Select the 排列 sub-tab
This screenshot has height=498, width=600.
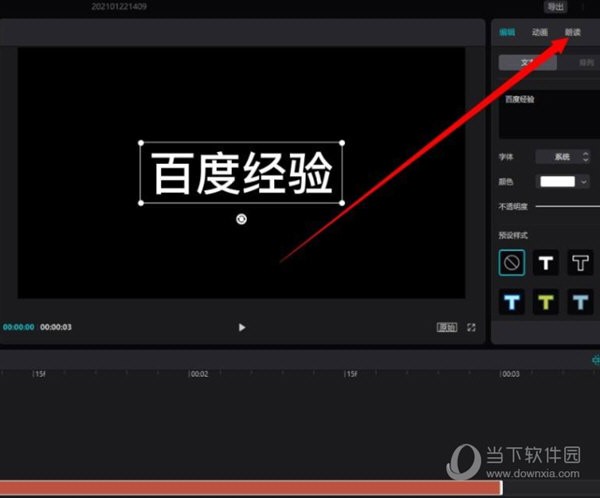(x=585, y=62)
